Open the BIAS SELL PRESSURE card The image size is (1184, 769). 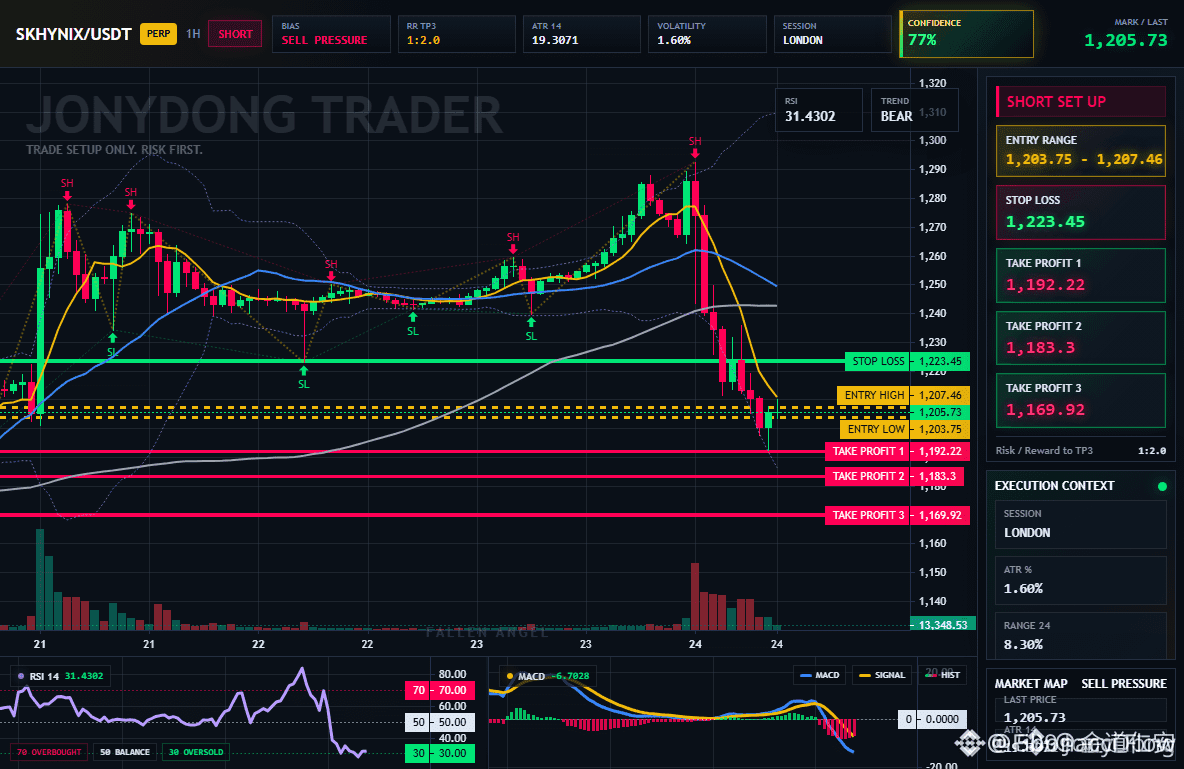331,34
